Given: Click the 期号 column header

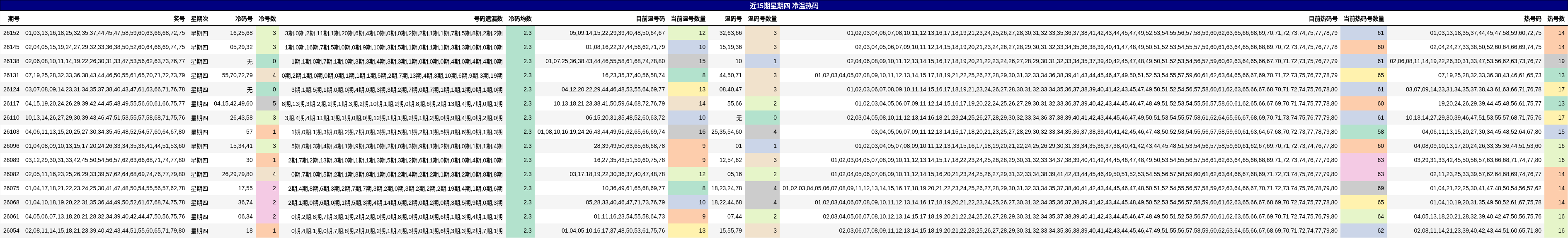Looking at the screenshot, I should point(13,19).
